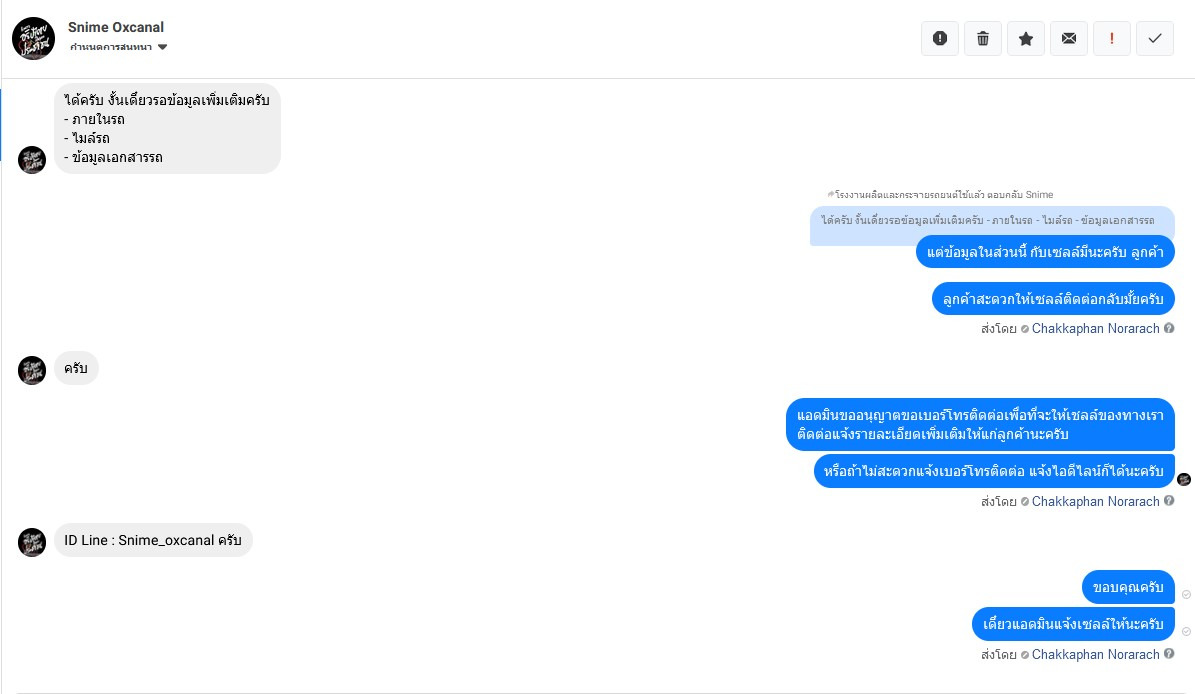Image resolution: width=1195 pixels, height=694 pixels.
Task: Select the ID Line Snime_oxcanal message
Action: point(153,540)
